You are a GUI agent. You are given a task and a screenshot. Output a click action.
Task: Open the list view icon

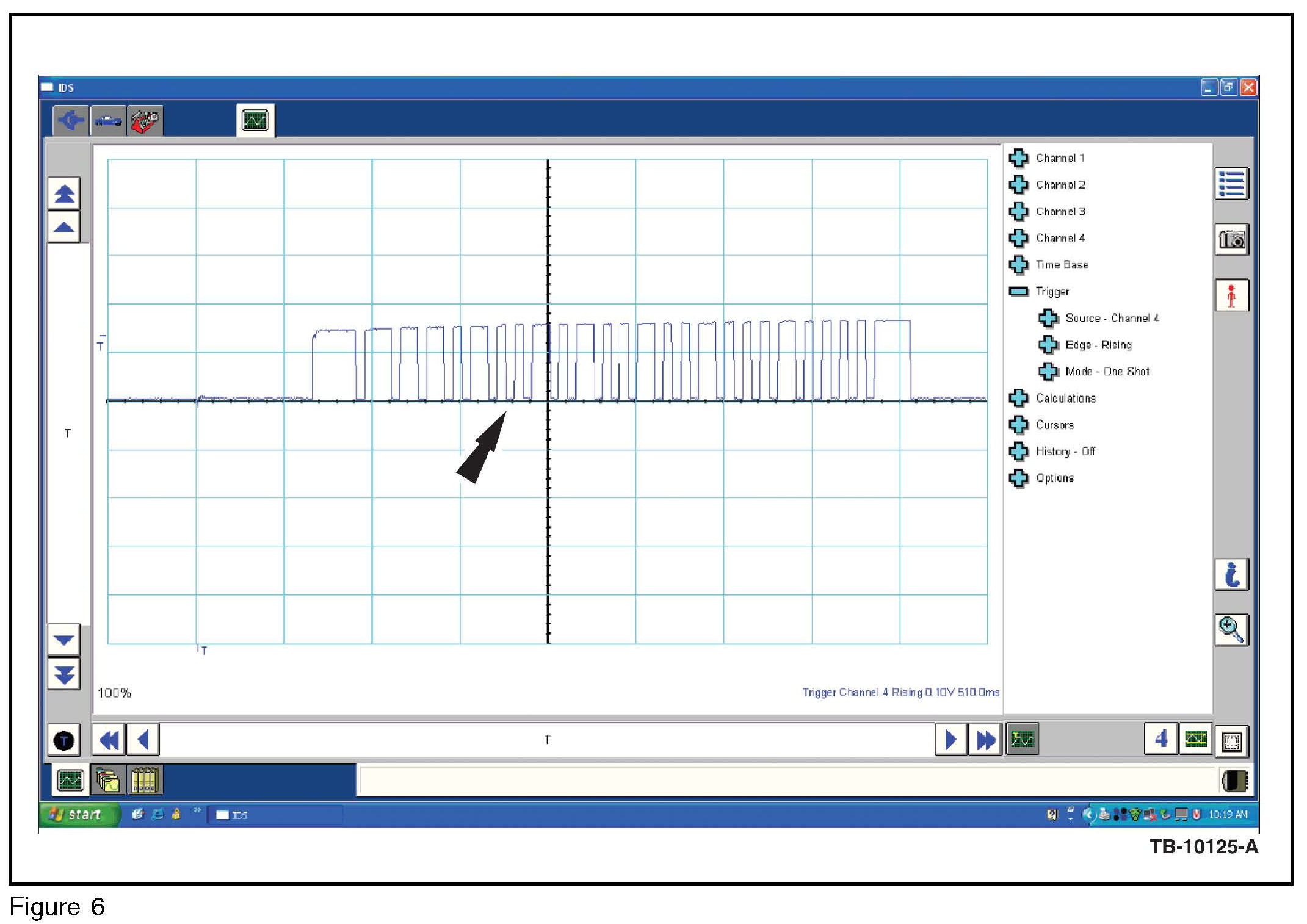point(1231,184)
